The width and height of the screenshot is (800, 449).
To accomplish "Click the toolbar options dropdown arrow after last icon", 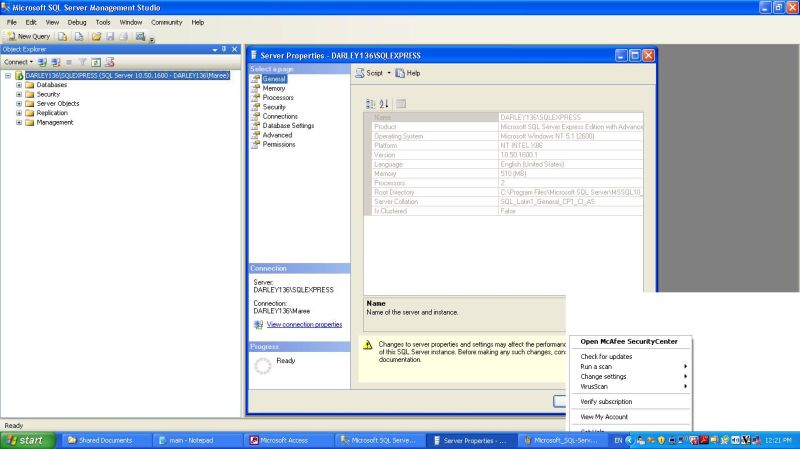I will click(152, 39).
